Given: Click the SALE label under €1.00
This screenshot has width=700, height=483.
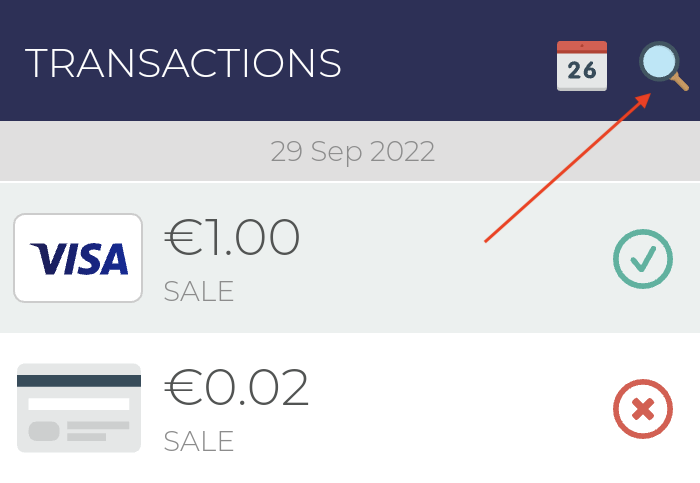Looking at the screenshot, I should [x=199, y=291].
